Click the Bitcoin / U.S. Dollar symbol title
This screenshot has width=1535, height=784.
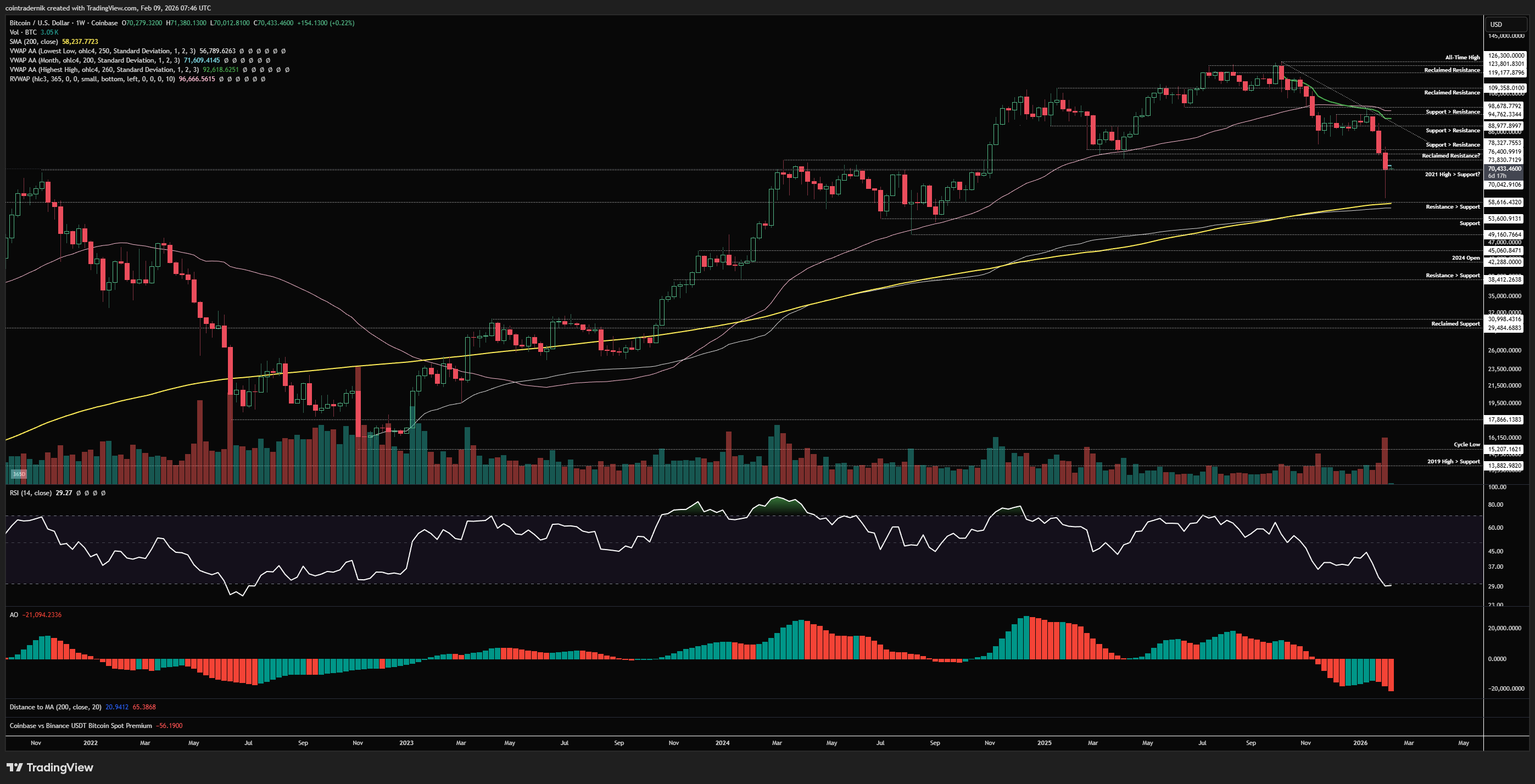[x=40, y=23]
